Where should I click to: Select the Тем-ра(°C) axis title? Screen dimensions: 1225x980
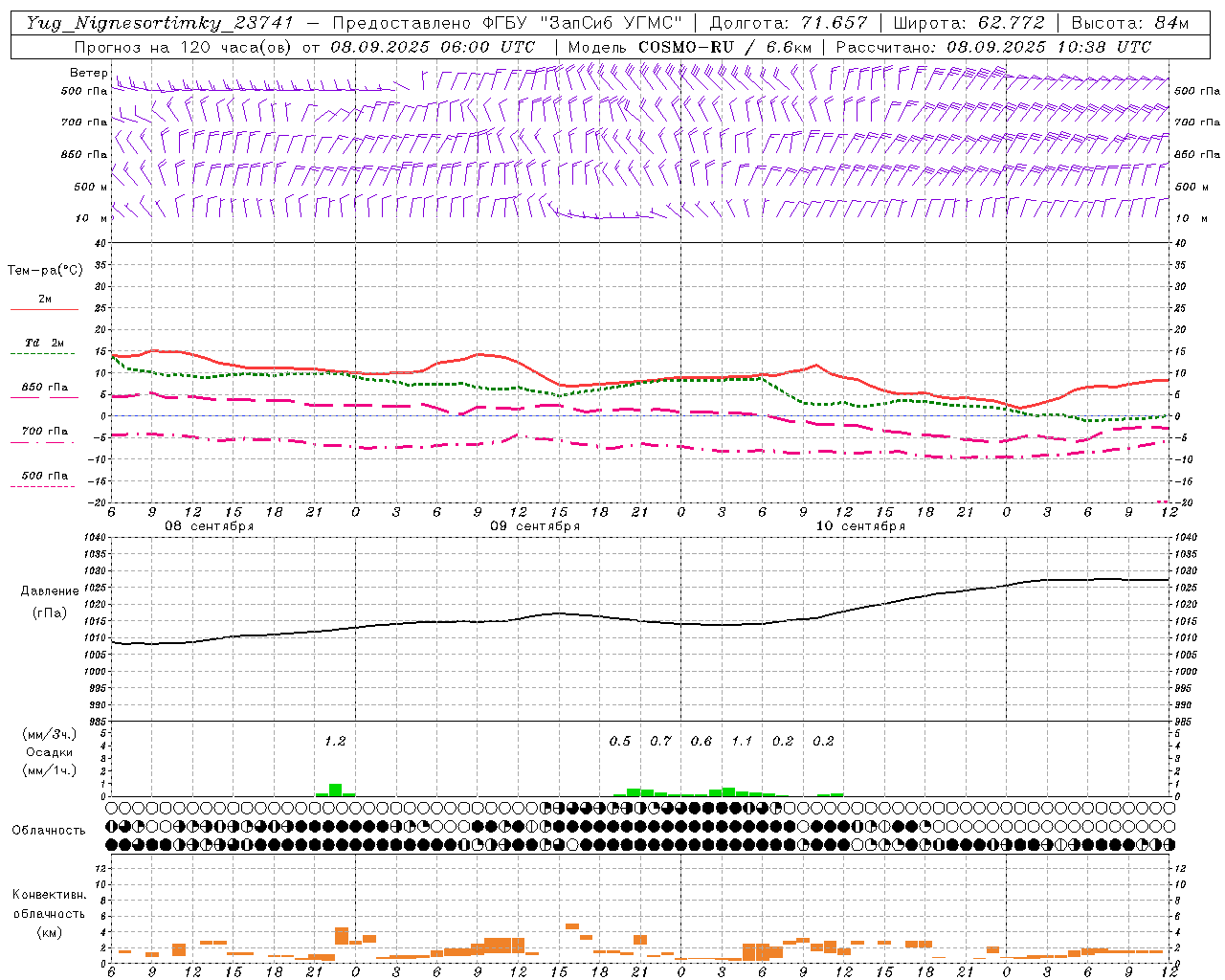(x=45, y=271)
